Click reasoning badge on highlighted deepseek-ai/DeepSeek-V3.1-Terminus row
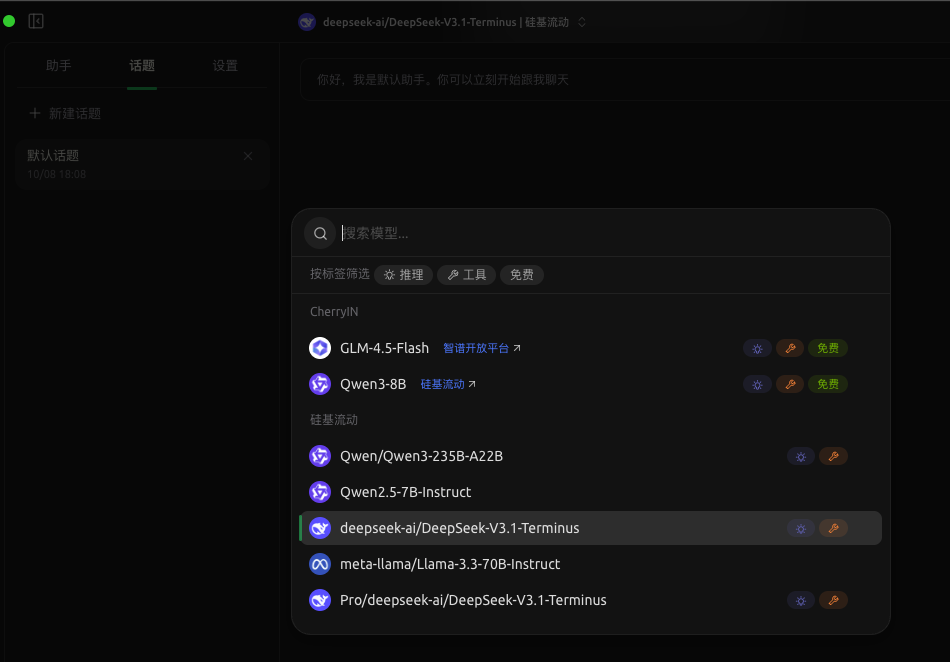 (x=801, y=528)
